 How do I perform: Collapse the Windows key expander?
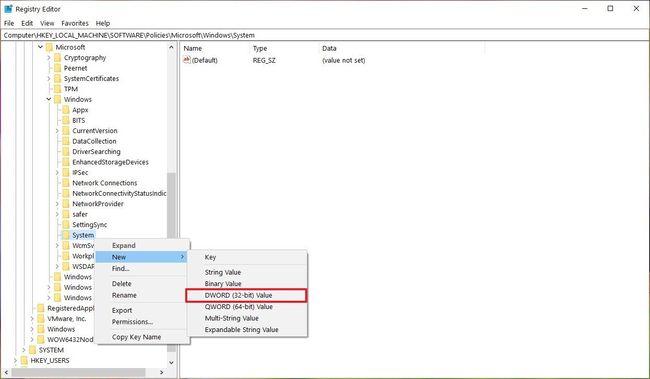[x=49, y=99]
